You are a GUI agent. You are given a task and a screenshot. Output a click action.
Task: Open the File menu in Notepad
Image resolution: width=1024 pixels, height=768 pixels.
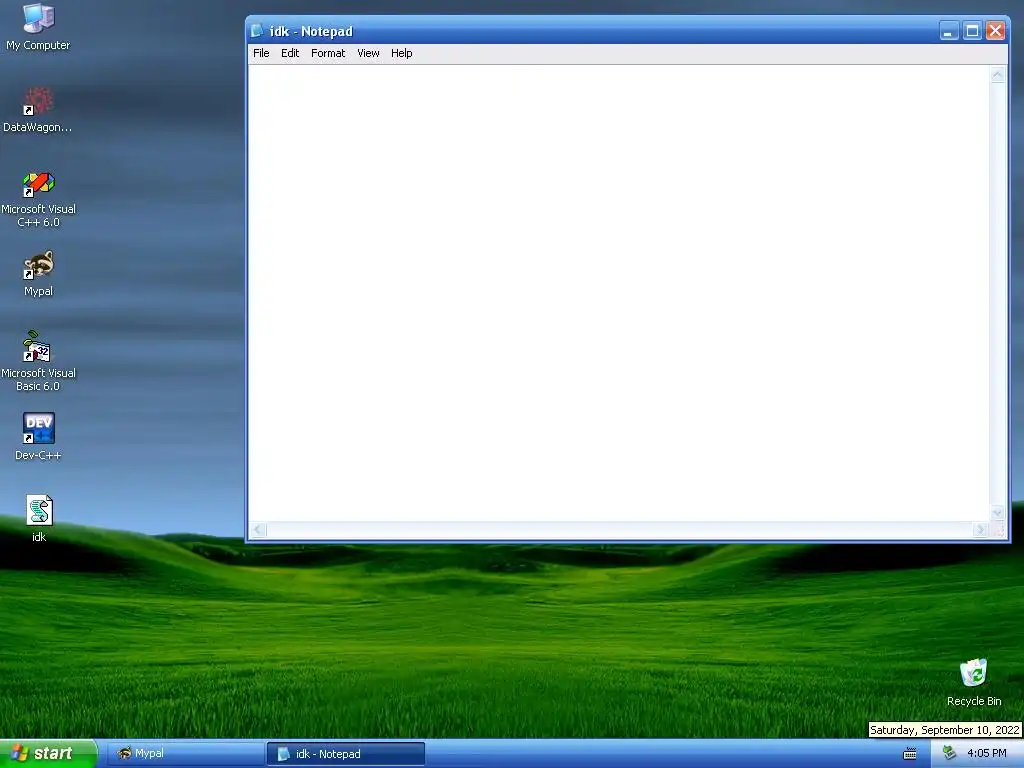(261, 54)
